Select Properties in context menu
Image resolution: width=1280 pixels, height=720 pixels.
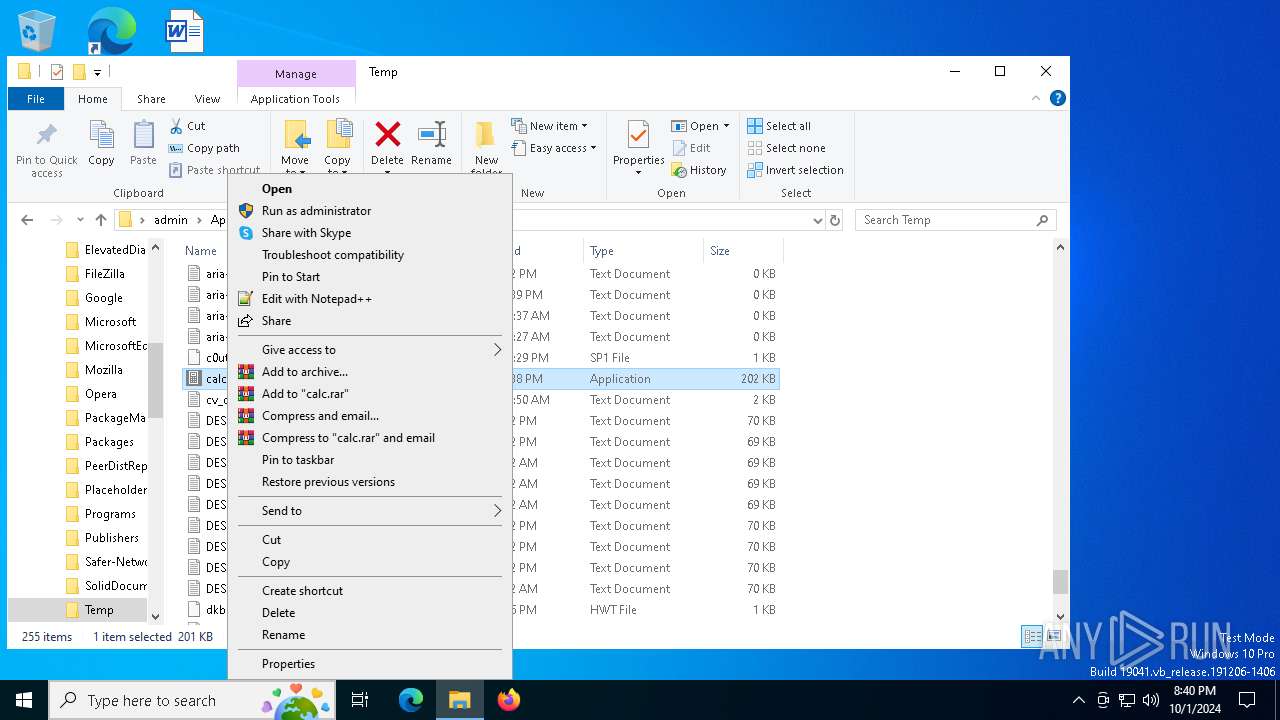370,664
